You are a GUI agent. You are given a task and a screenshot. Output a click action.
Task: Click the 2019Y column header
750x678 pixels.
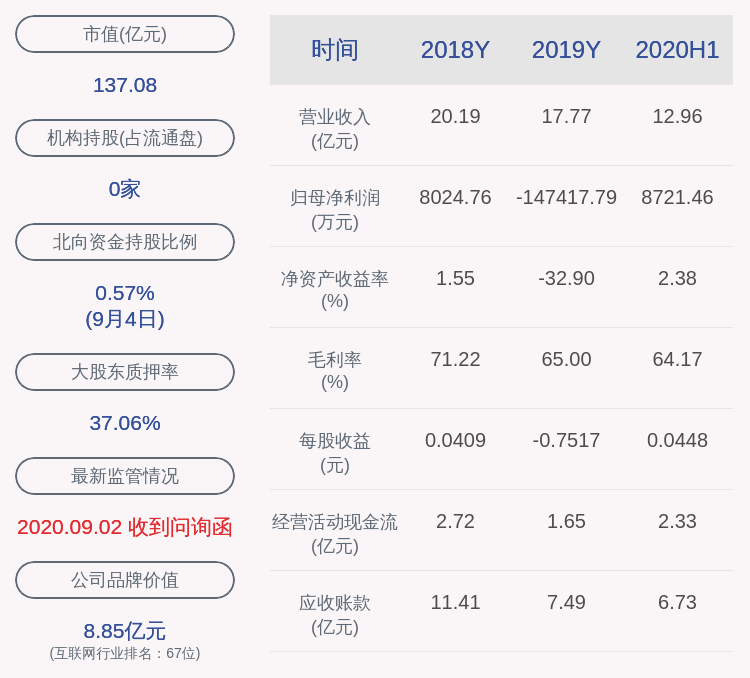566,50
